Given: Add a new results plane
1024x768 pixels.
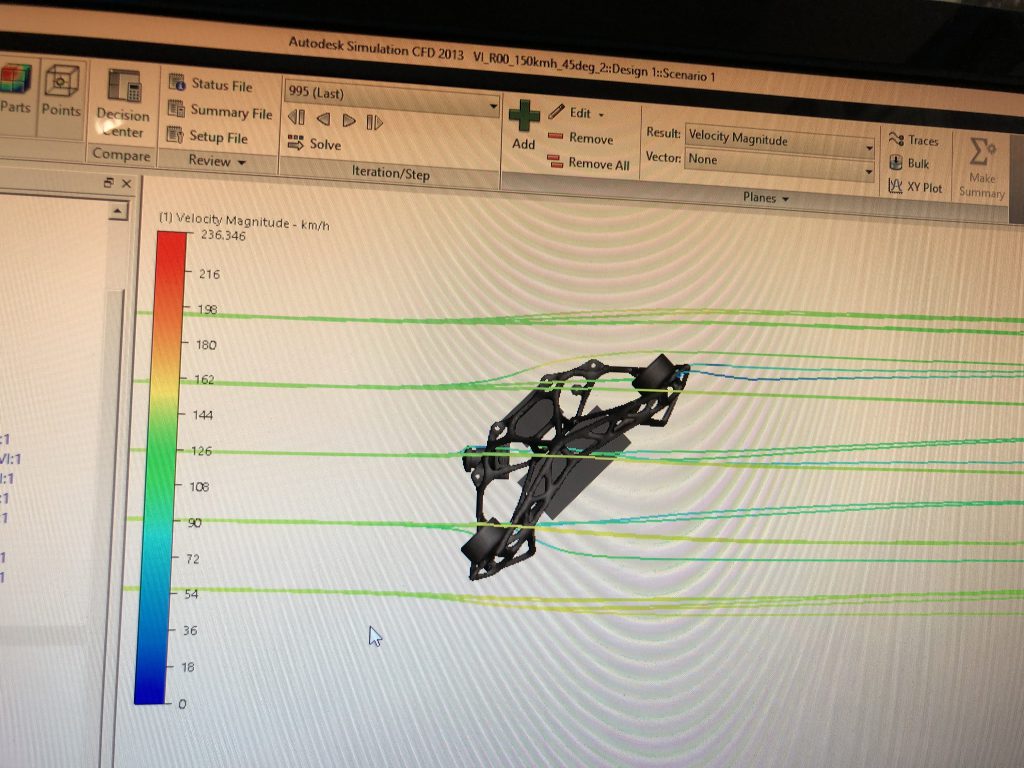Looking at the screenshot, I should (x=524, y=125).
